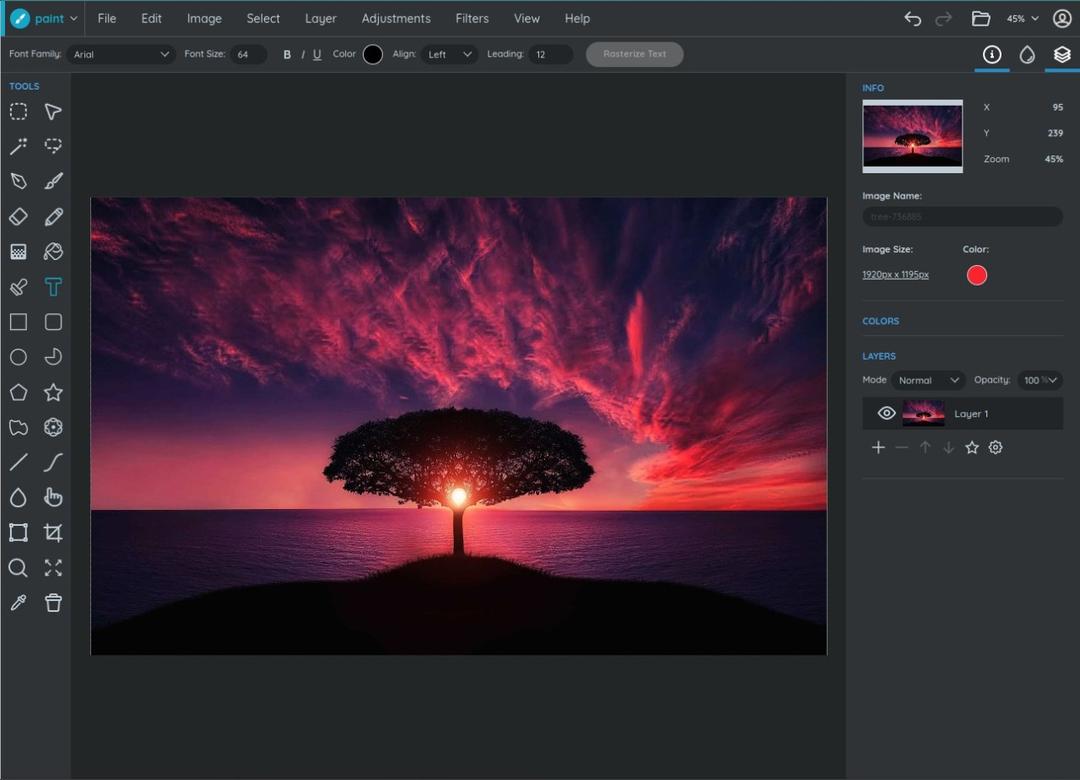Click the Image Name input field
Image resolution: width=1080 pixels, height=780 pixels.
pyautogui.click(x=962, y=216)
